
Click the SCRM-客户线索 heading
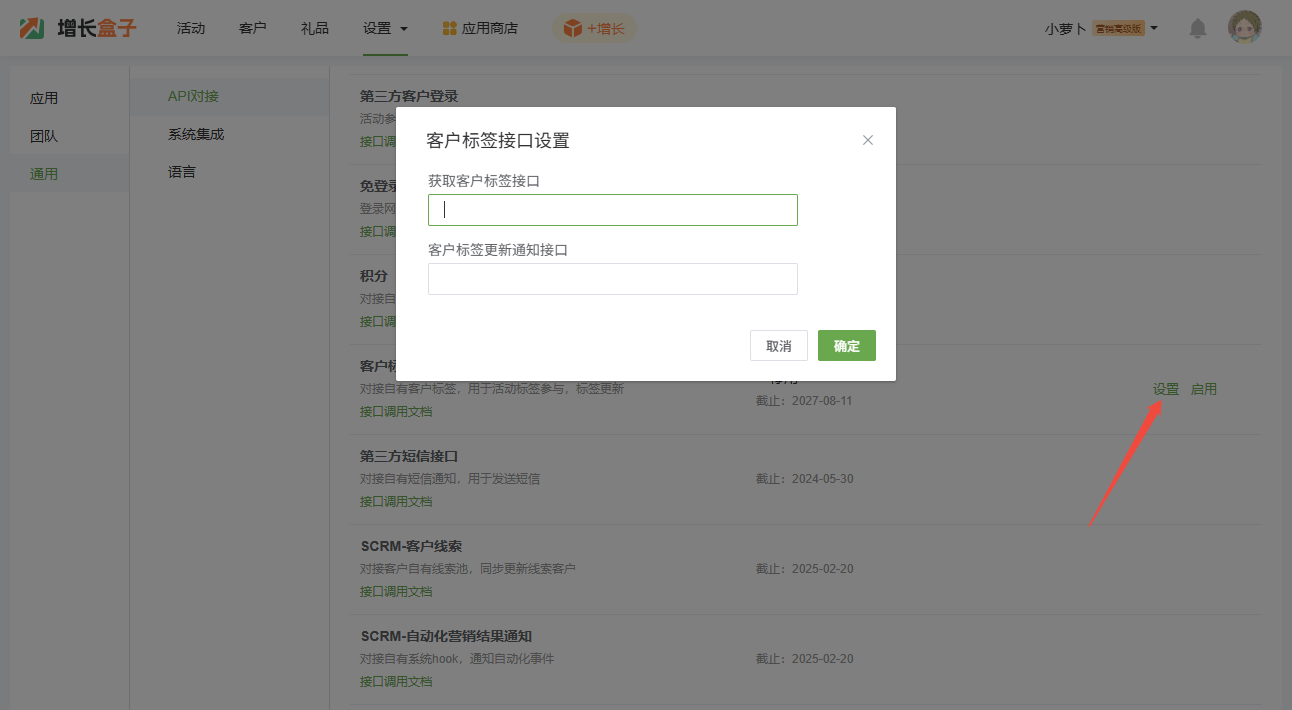pos(411,546)
